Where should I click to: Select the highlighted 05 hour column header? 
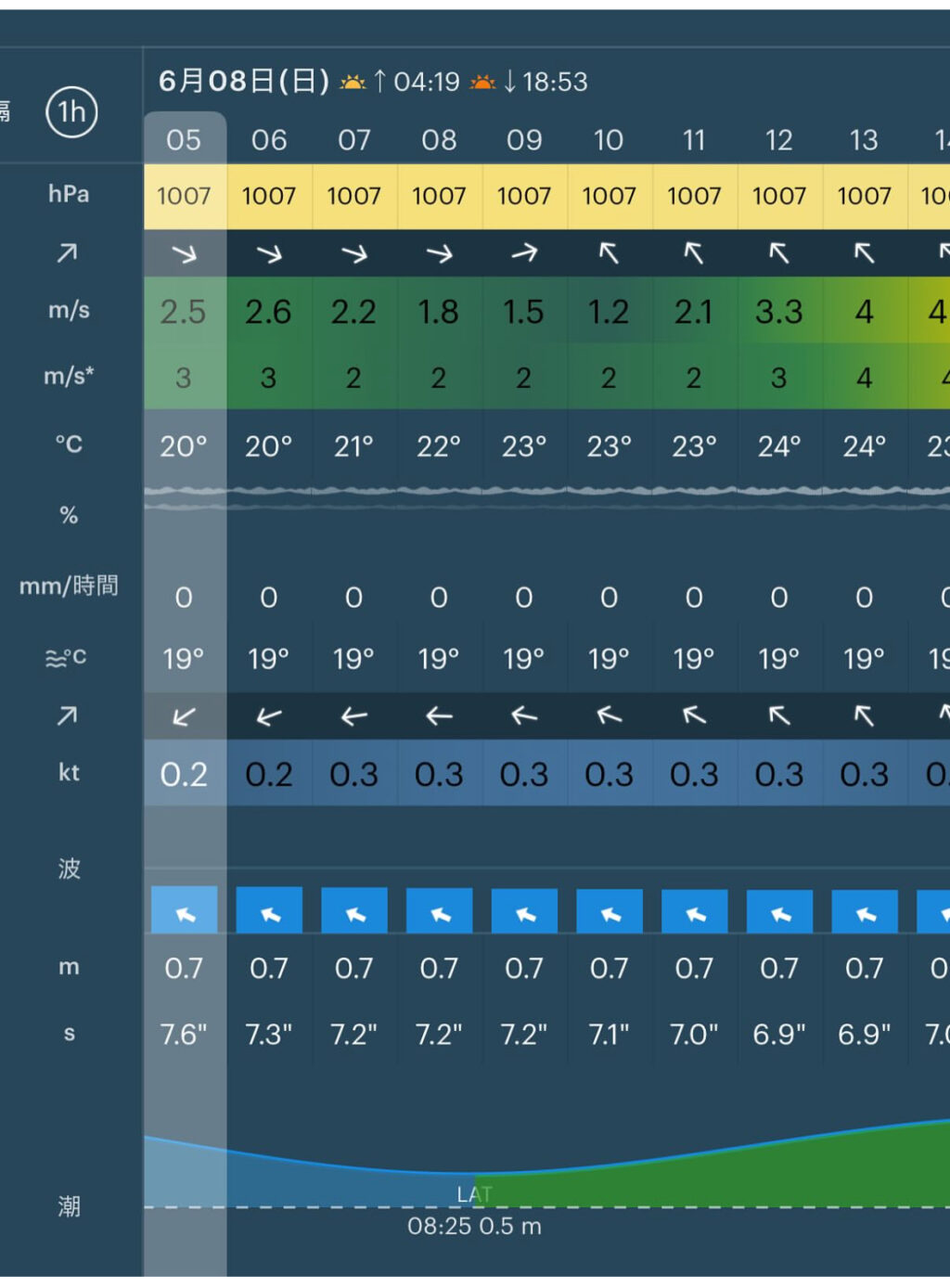184,140
